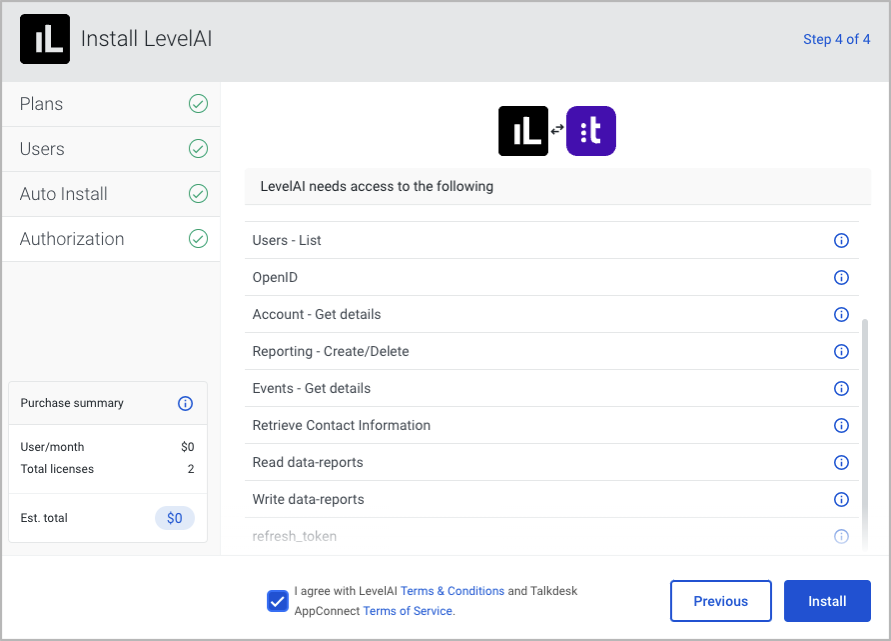Click the LevelAI logo in header
891x641 pixels.
pos(45,39)
